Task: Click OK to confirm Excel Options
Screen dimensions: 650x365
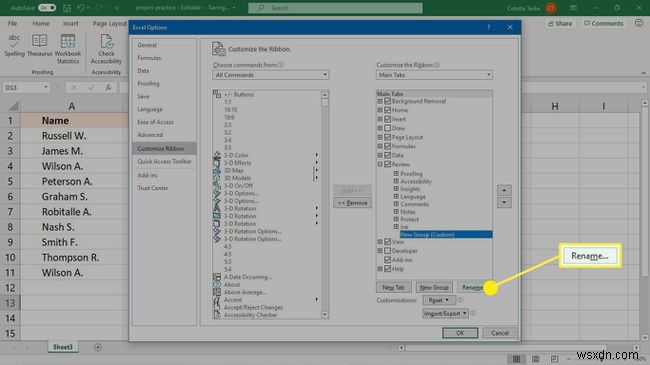Action: 460,333
